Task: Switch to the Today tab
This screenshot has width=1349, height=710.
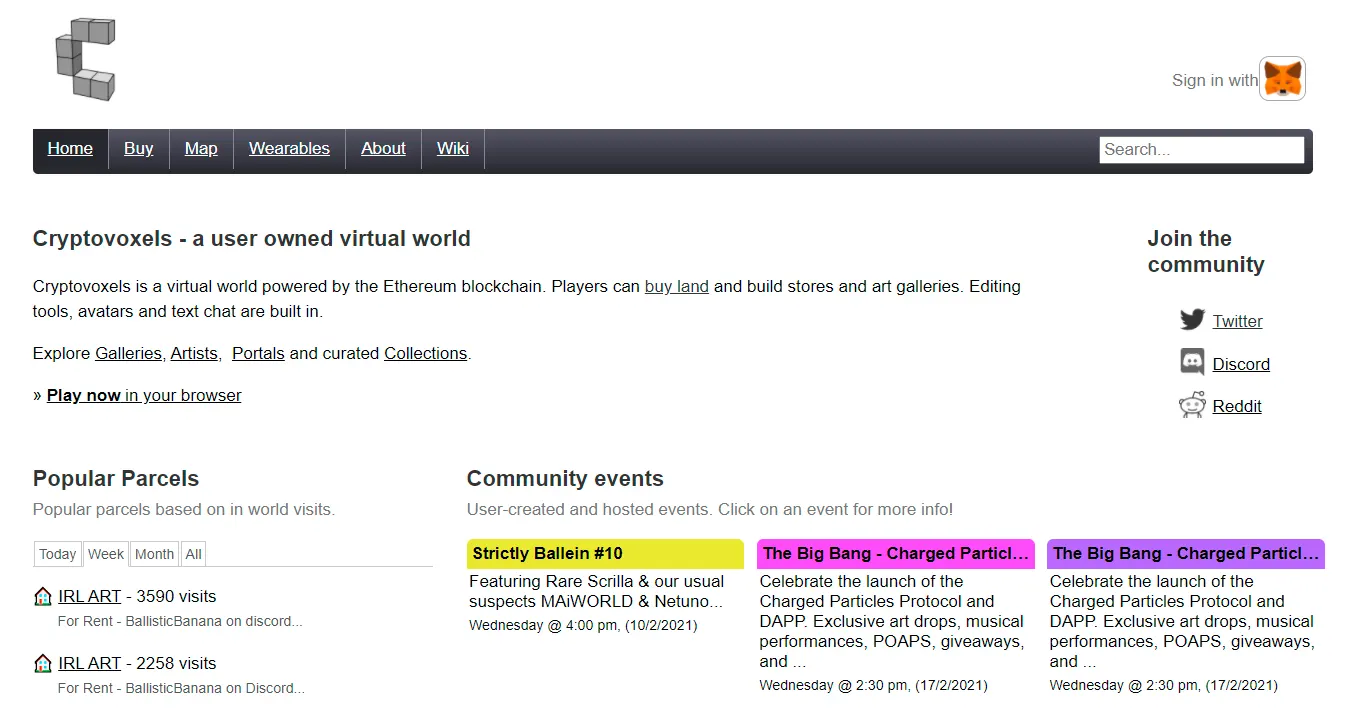Action: 58,554
